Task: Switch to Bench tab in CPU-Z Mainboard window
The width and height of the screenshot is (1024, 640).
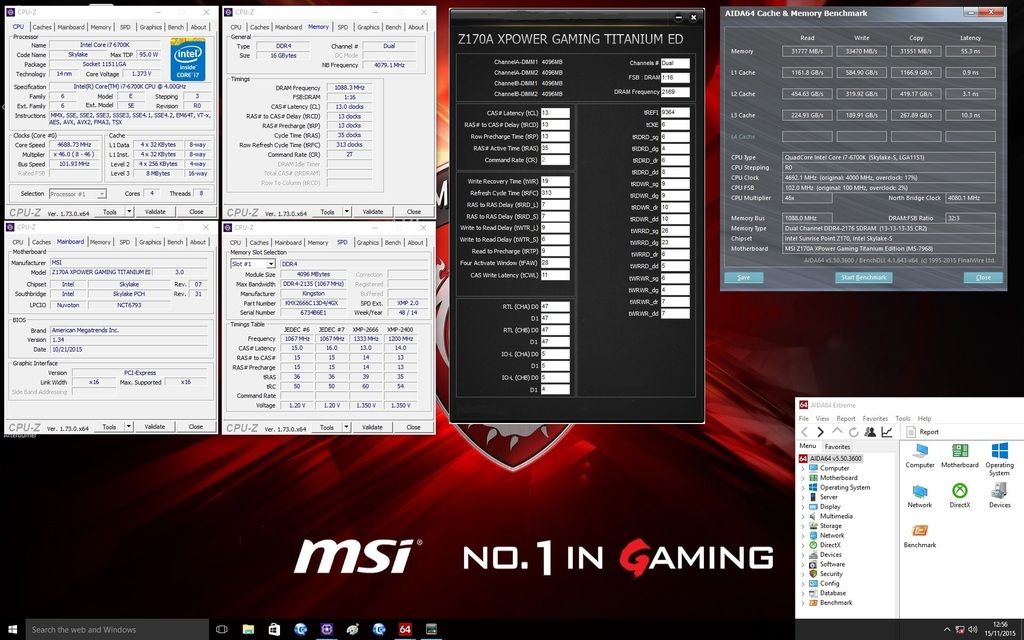Action: [176, 242]
